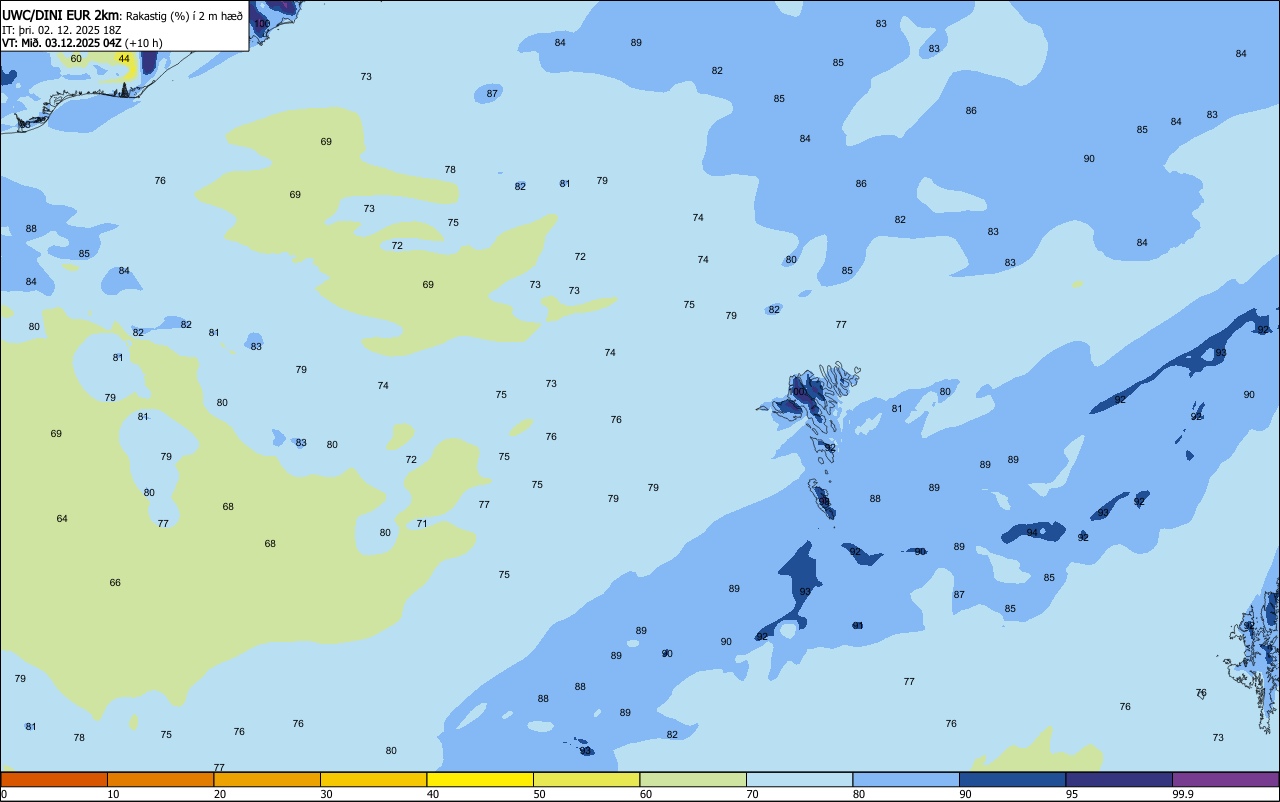The image size is (1280, 802).
Task: Click the "(+10 h)" forecast offset text
Action: [144, 43]
